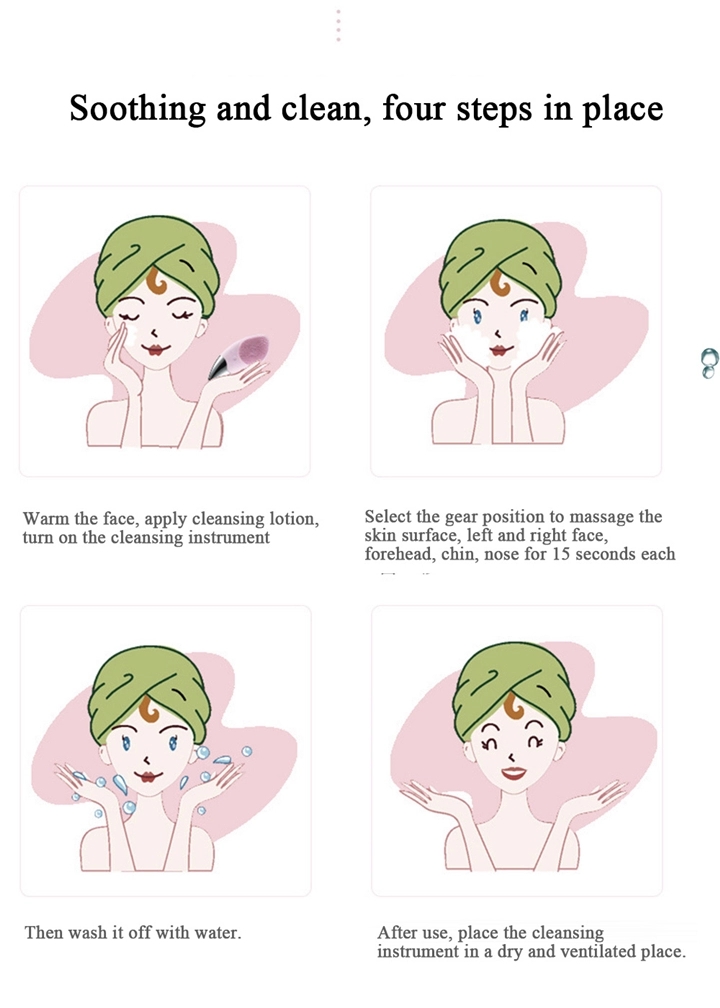720x1008 pixels.
Task: Click the green towel in third illustration
Action: coord(147,693)
